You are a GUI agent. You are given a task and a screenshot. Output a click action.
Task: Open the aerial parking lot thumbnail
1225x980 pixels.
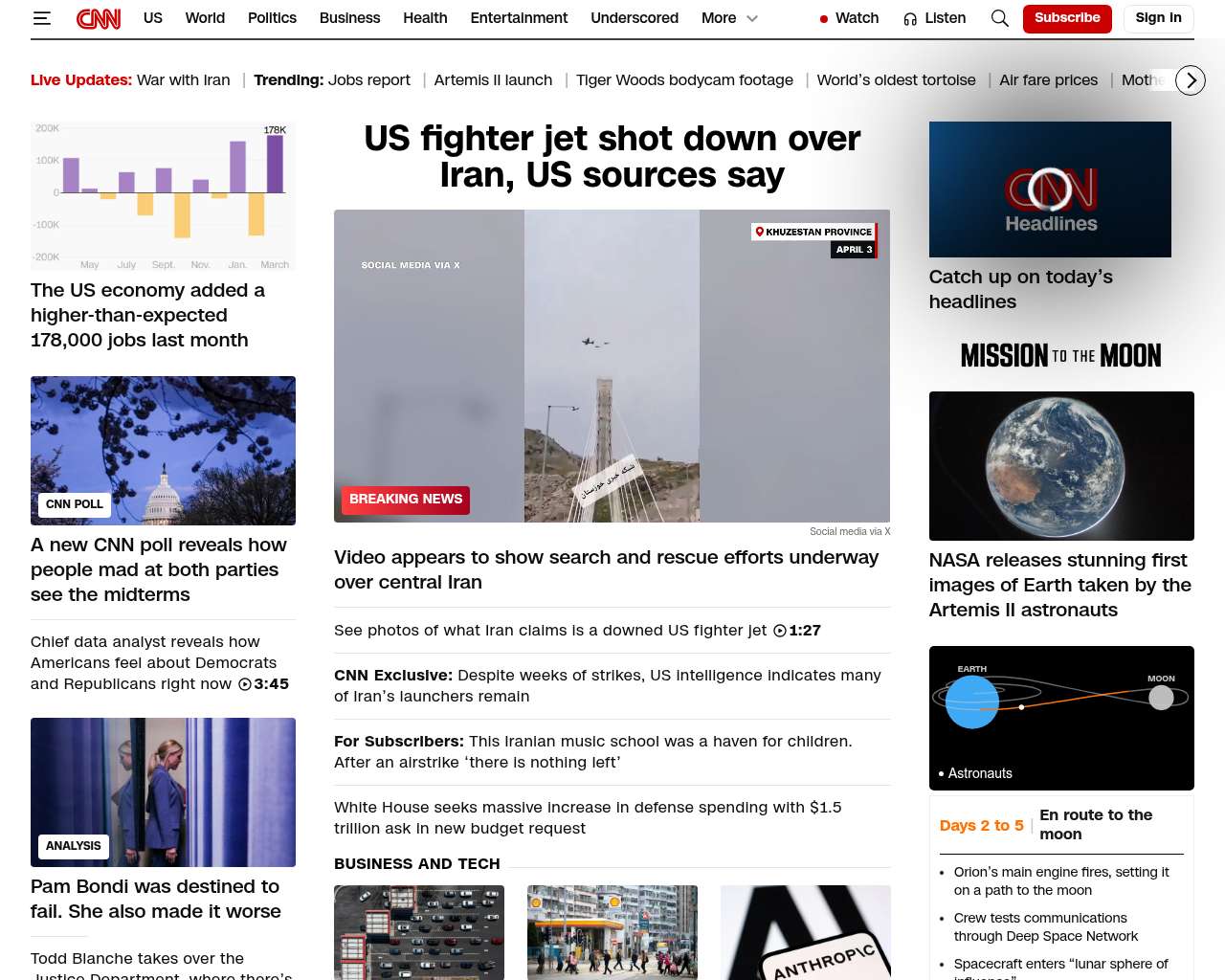tap(419, 932)
